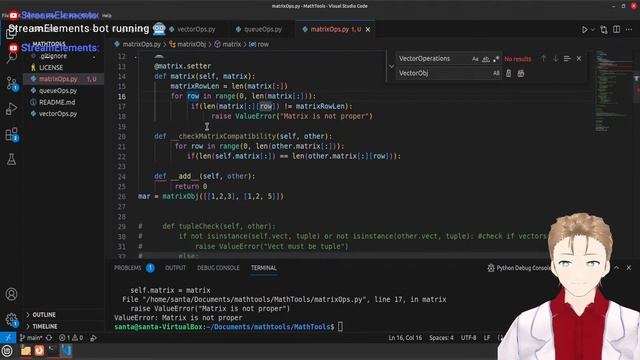Run the Python file with play button
The height and width of the screenshot is (360, 640).
click(584, 29)
